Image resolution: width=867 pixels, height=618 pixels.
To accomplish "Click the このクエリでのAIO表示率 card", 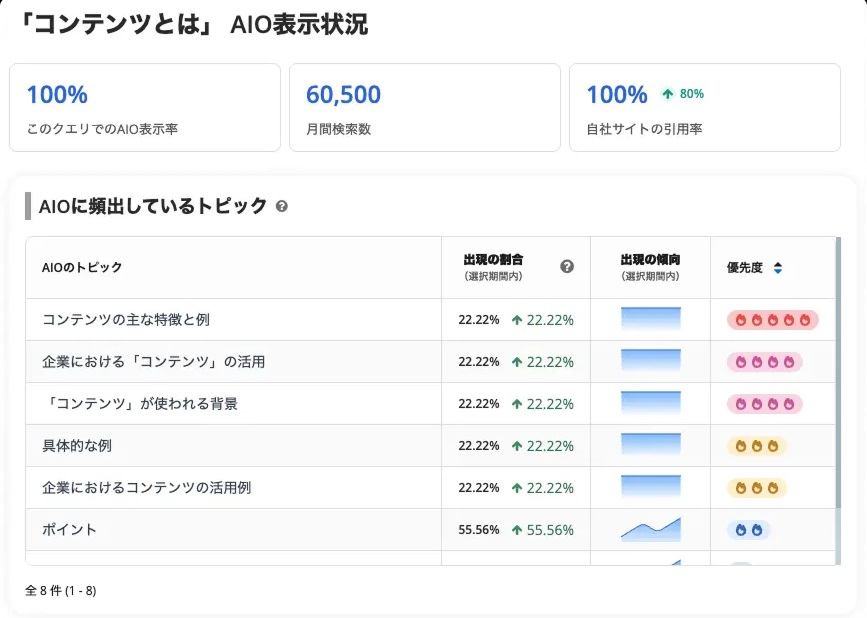I will pyautogui.click(x=144, y=108).
